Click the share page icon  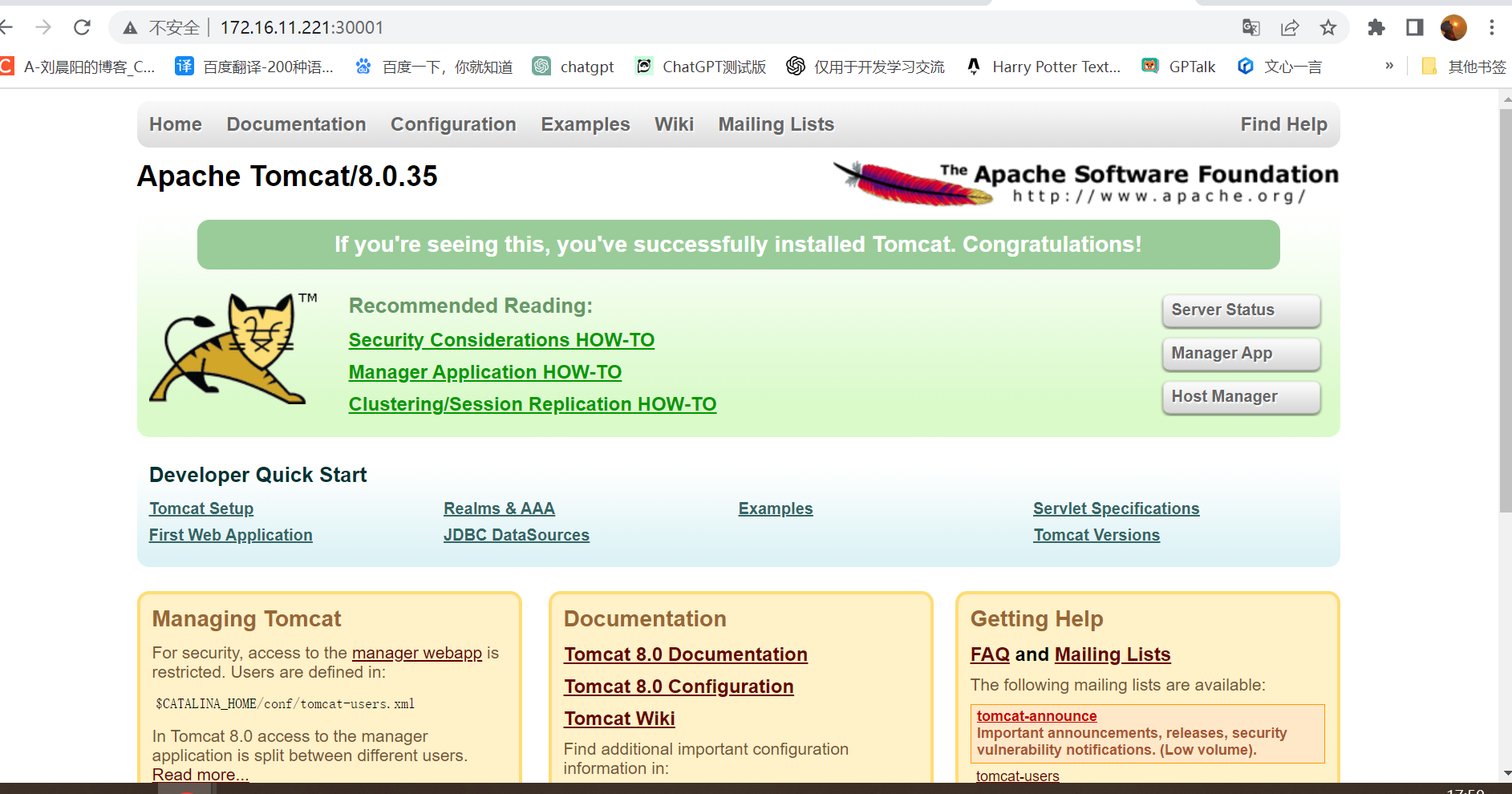(1290, 28)
